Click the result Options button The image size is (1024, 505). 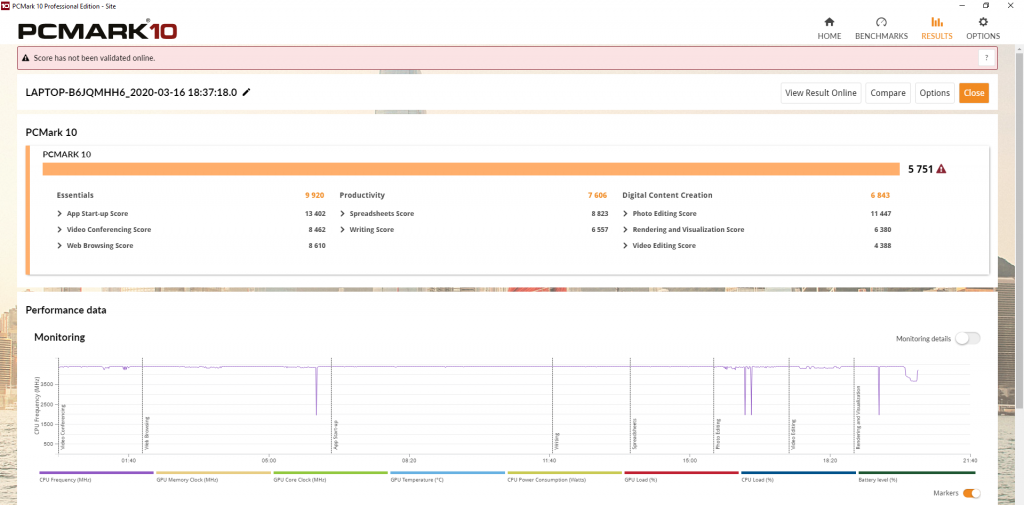[935, 93]
